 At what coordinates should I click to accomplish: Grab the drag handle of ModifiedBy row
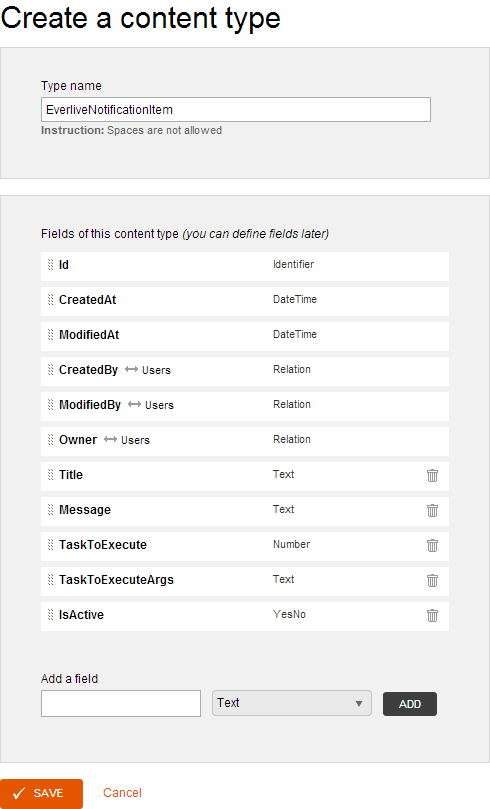(51, 405)
